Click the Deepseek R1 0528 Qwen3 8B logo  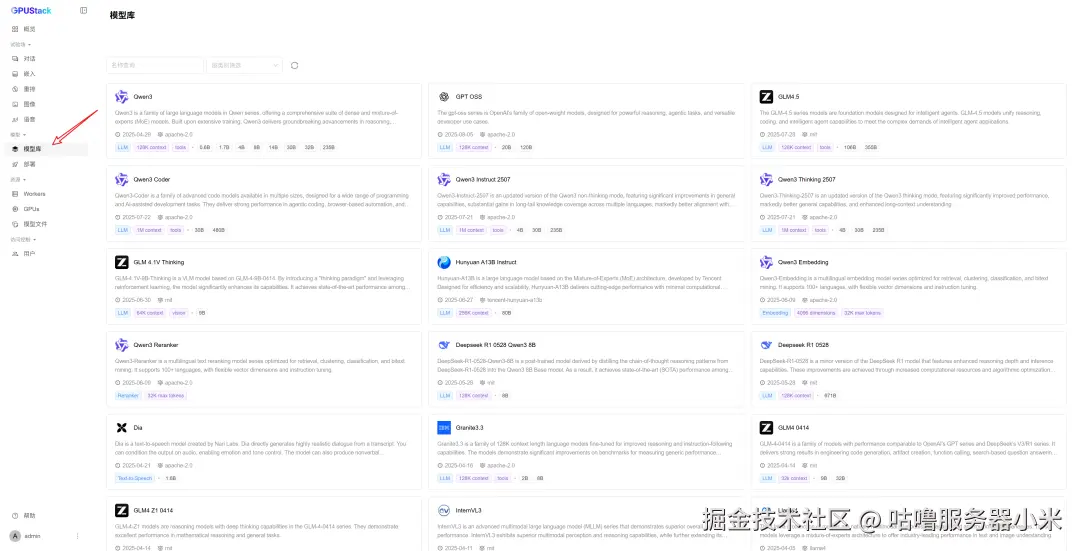444,345
